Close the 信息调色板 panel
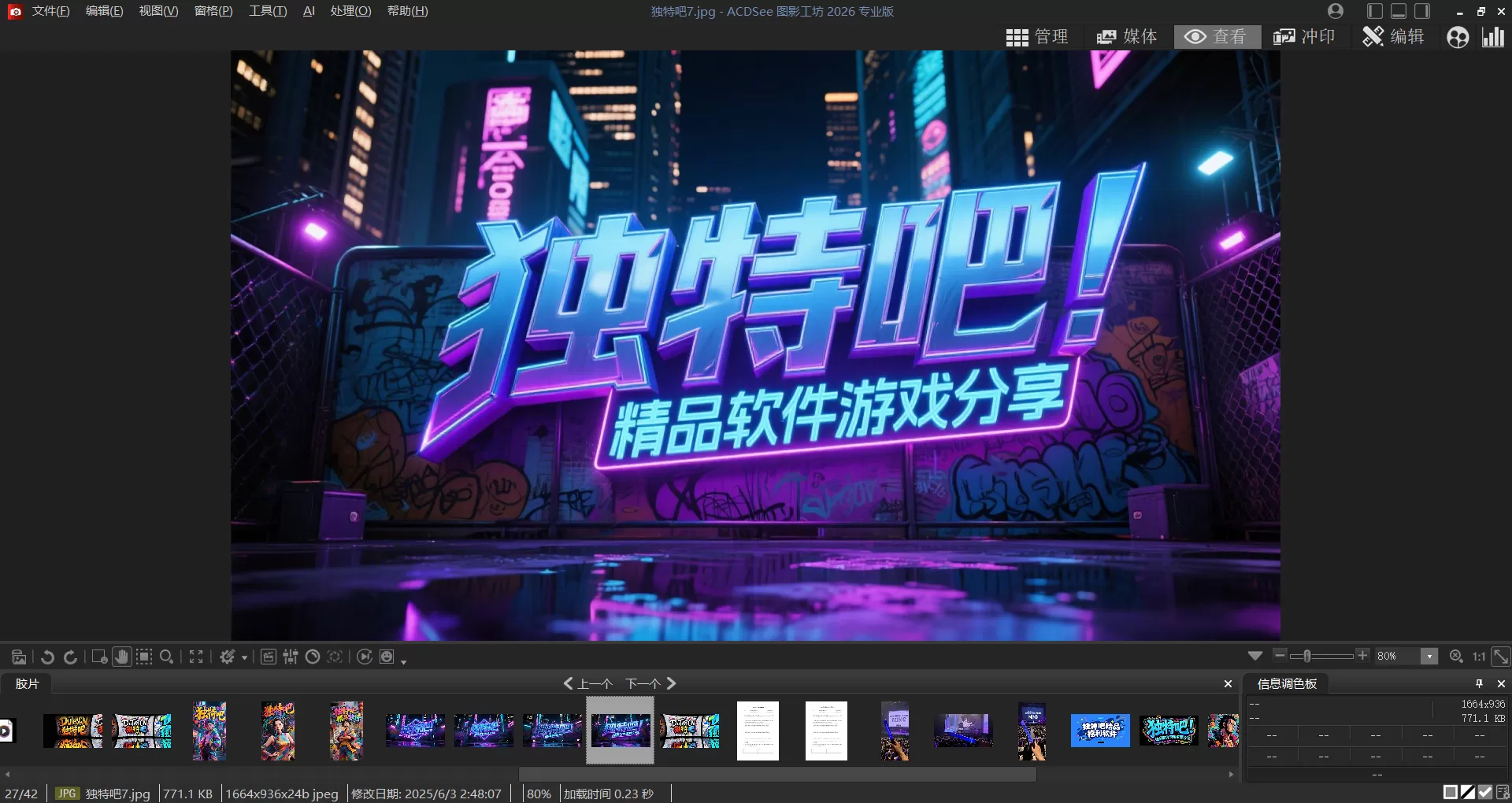 coord(1501,683)
